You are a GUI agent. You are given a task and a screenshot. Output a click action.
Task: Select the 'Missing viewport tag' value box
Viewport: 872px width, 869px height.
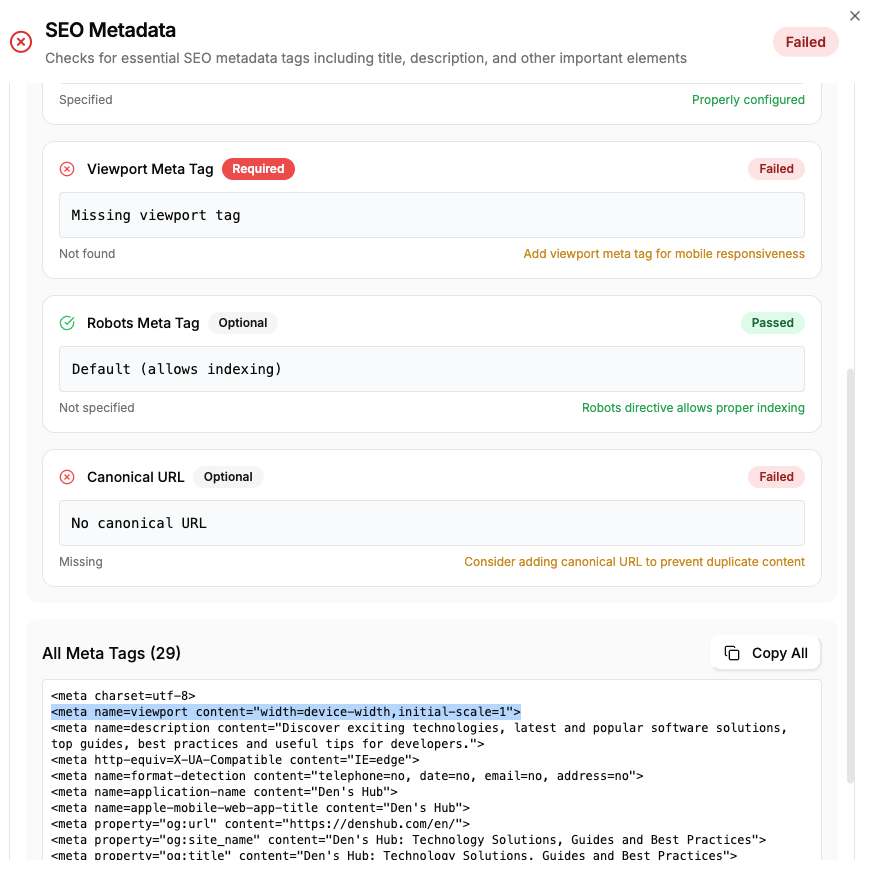pos(432,215)
